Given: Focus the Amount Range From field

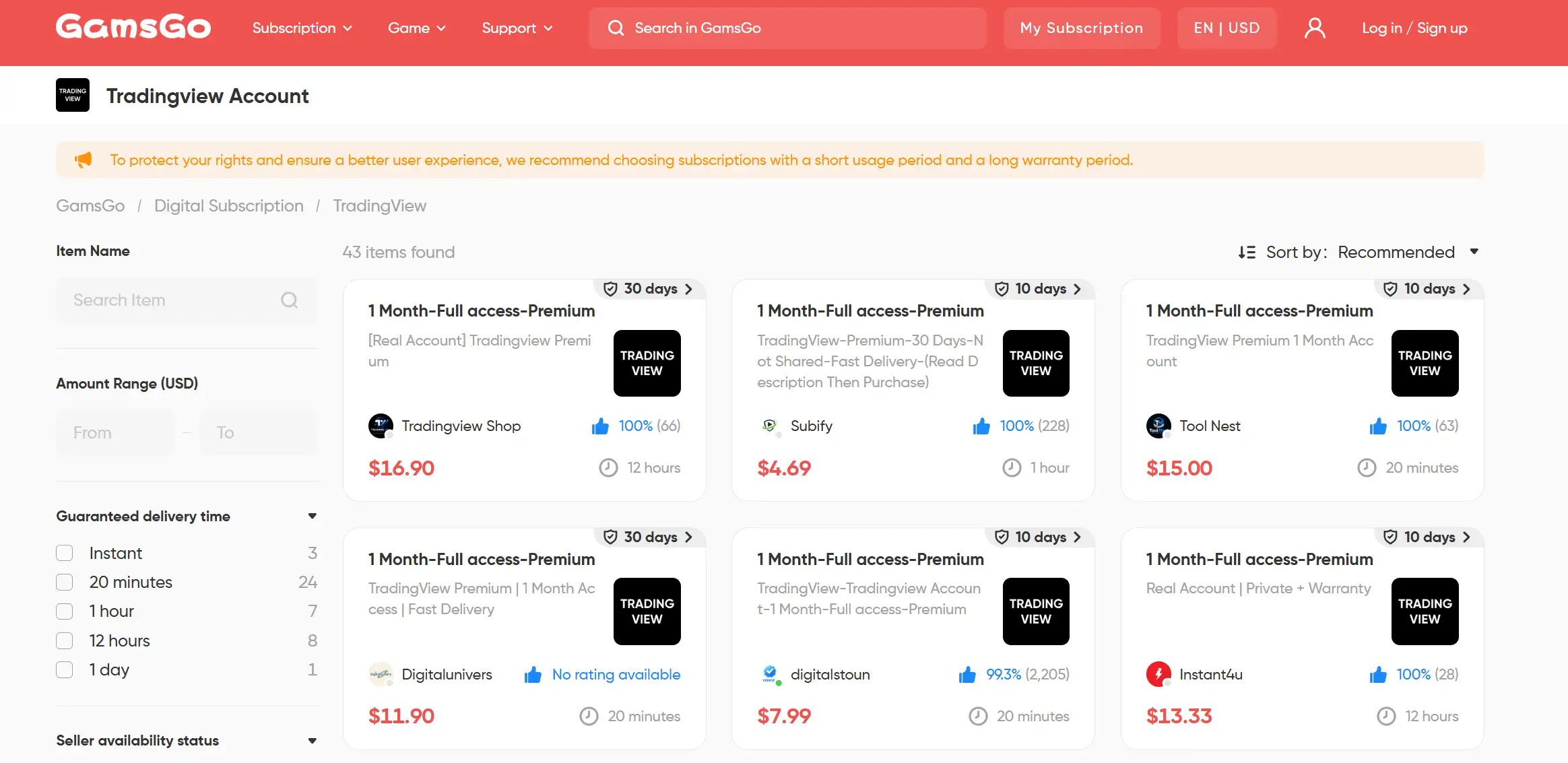Looking at the screenshot, I should [115, 432].
